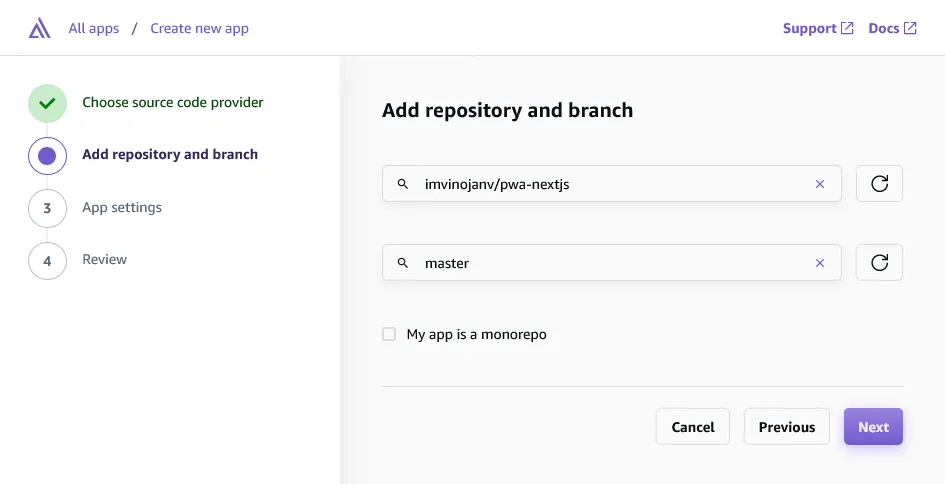Select the App settings step
Image resolution: width=945 pixels, height=484 pixels.
coord(122,207)
